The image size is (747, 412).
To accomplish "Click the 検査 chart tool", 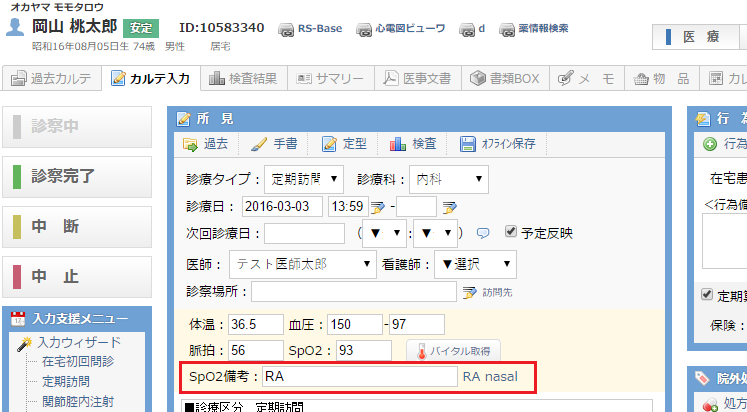I will click(x=413, y=144).
